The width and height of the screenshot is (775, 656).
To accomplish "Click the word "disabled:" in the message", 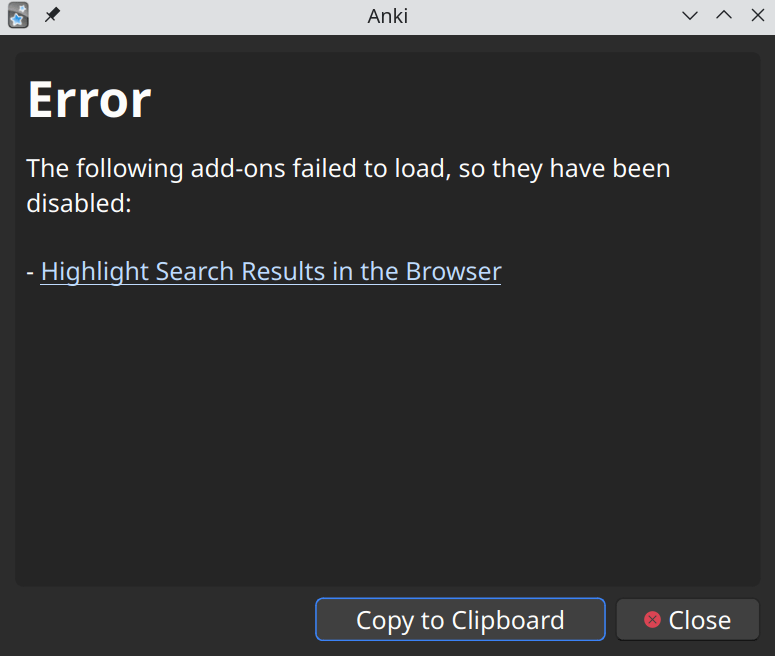I will point(79,204).
